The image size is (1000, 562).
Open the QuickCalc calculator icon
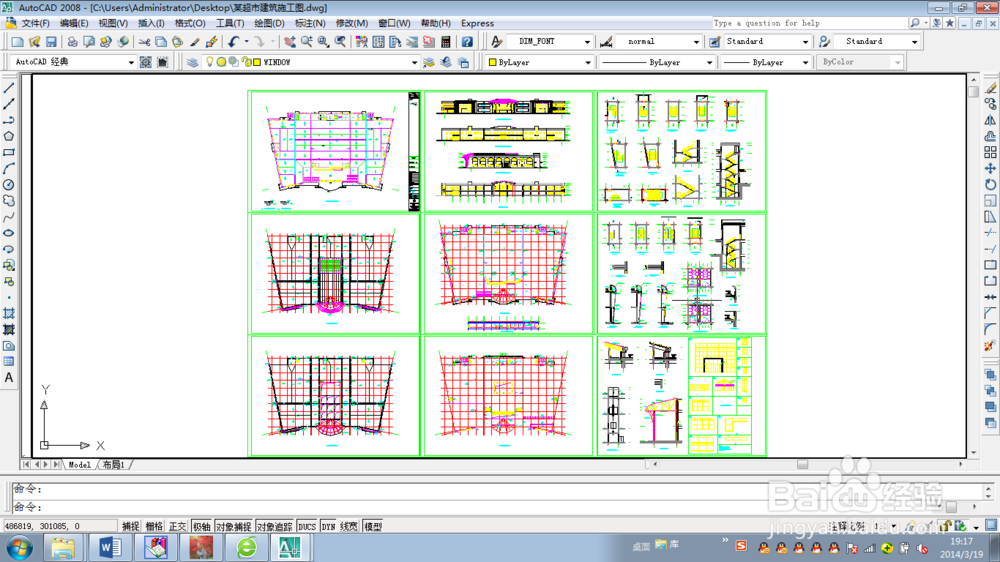[x=446, y=41]
